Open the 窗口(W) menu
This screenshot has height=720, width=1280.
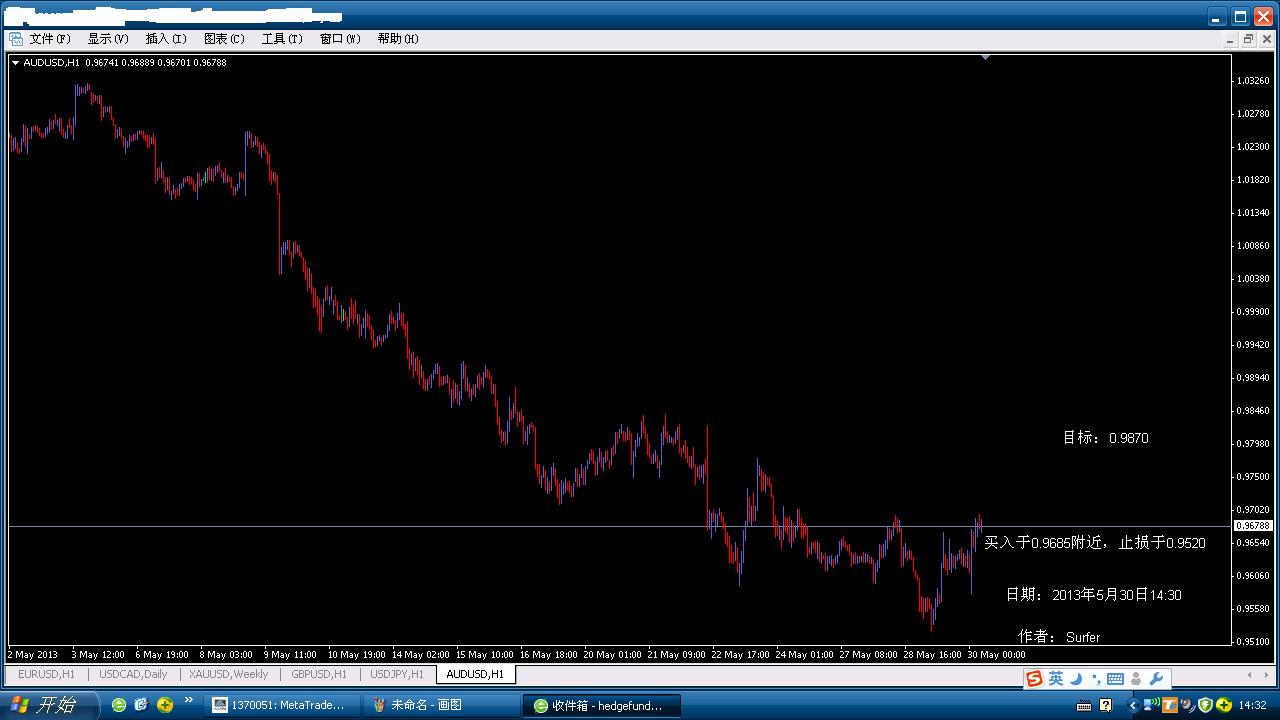[x=340, y=39]
